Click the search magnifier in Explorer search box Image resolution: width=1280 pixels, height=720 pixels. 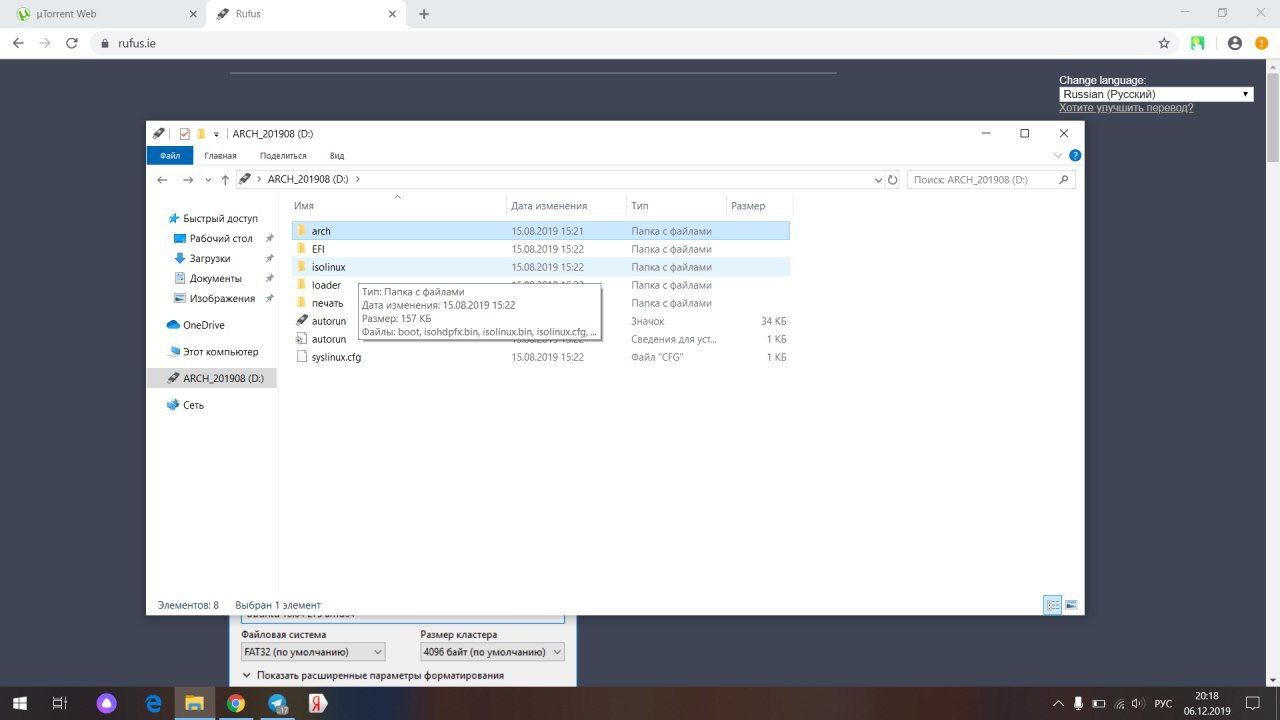click(1064, 180)
